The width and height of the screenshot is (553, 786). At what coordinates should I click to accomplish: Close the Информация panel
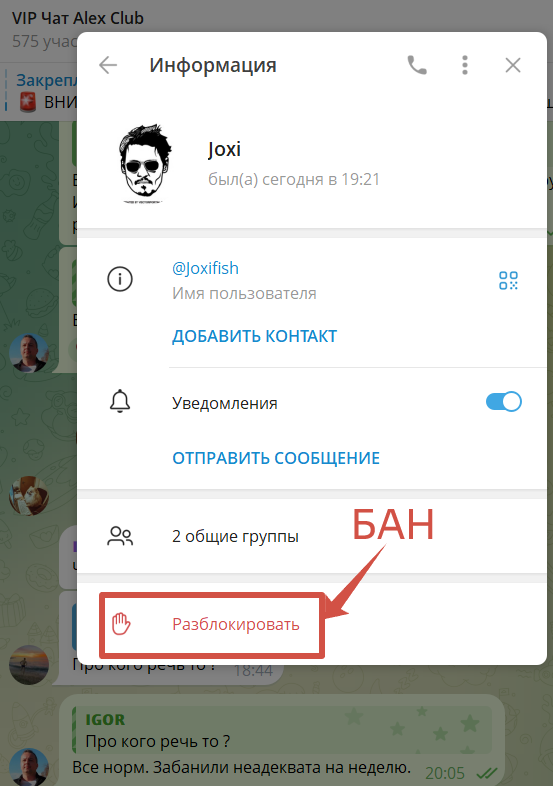coord(512,65)
